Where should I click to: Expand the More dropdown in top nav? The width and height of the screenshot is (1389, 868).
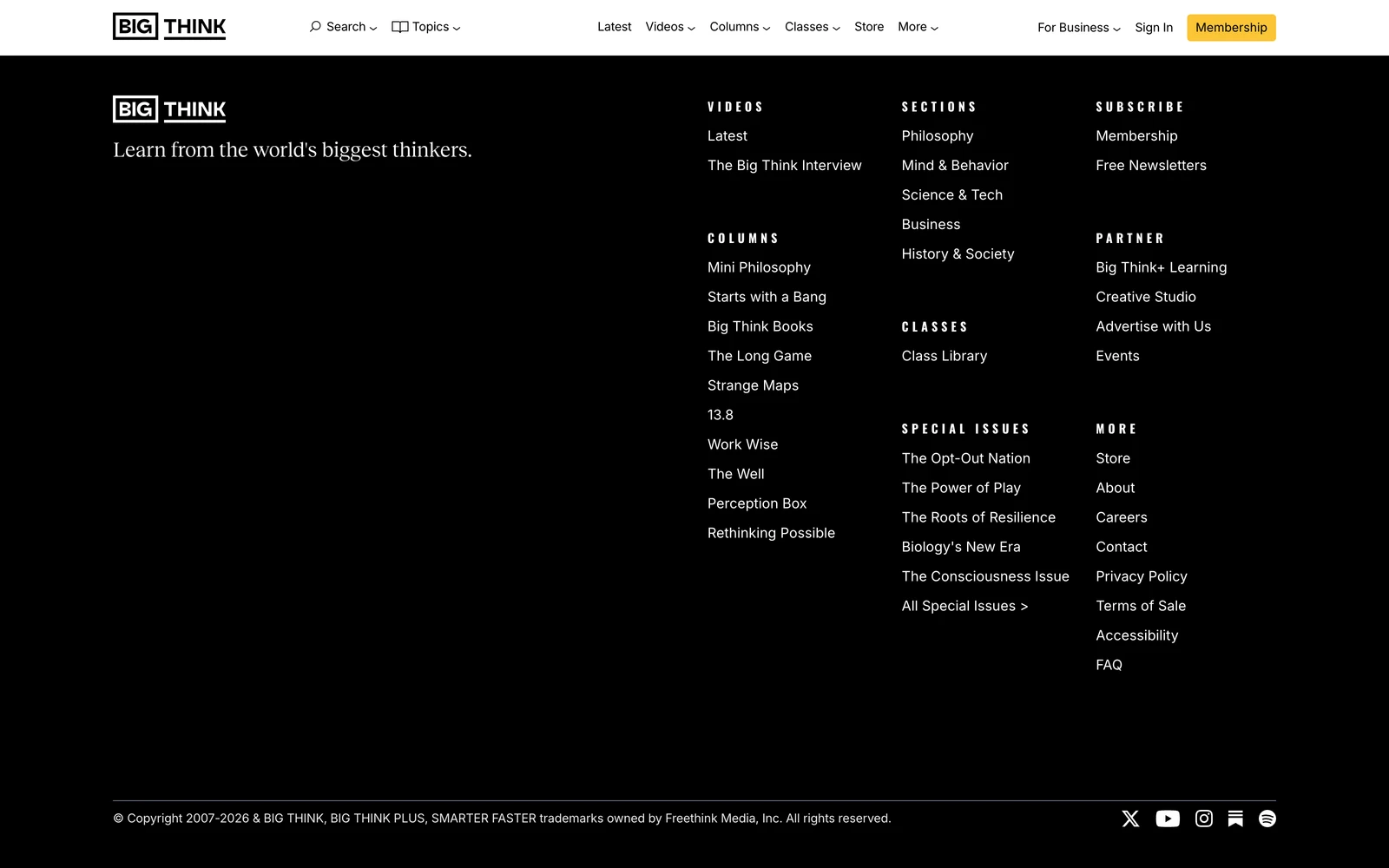pyautogui.click(x=918, y=27)
